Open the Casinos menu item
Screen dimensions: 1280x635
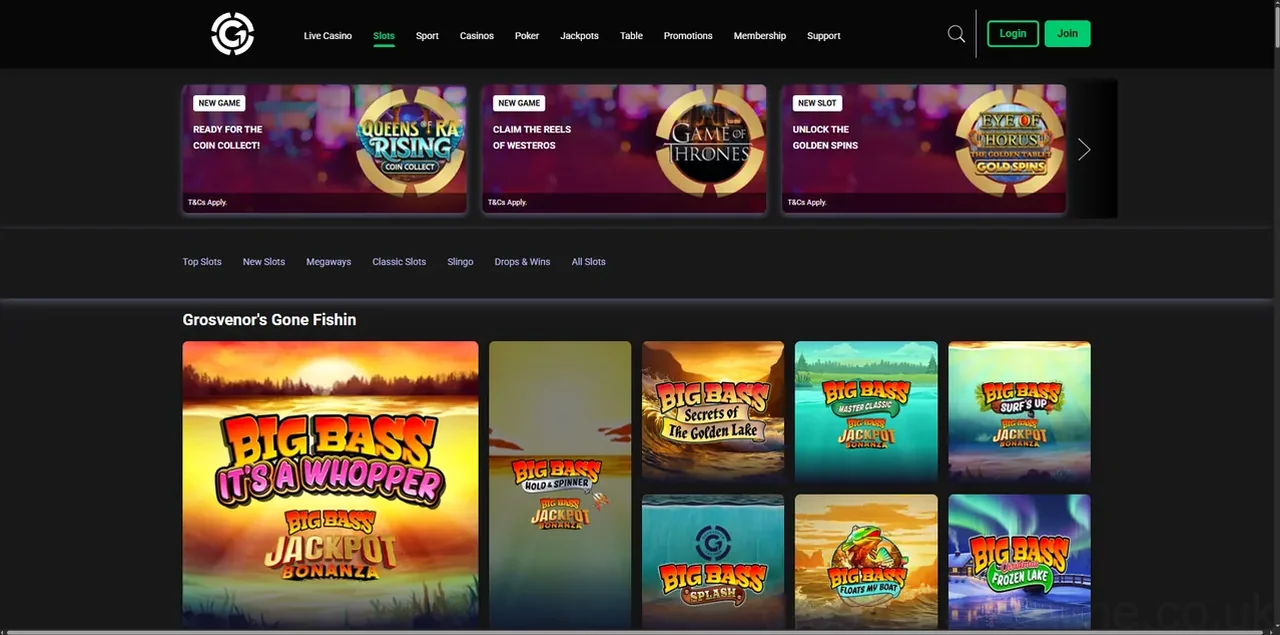coord(477,36)
